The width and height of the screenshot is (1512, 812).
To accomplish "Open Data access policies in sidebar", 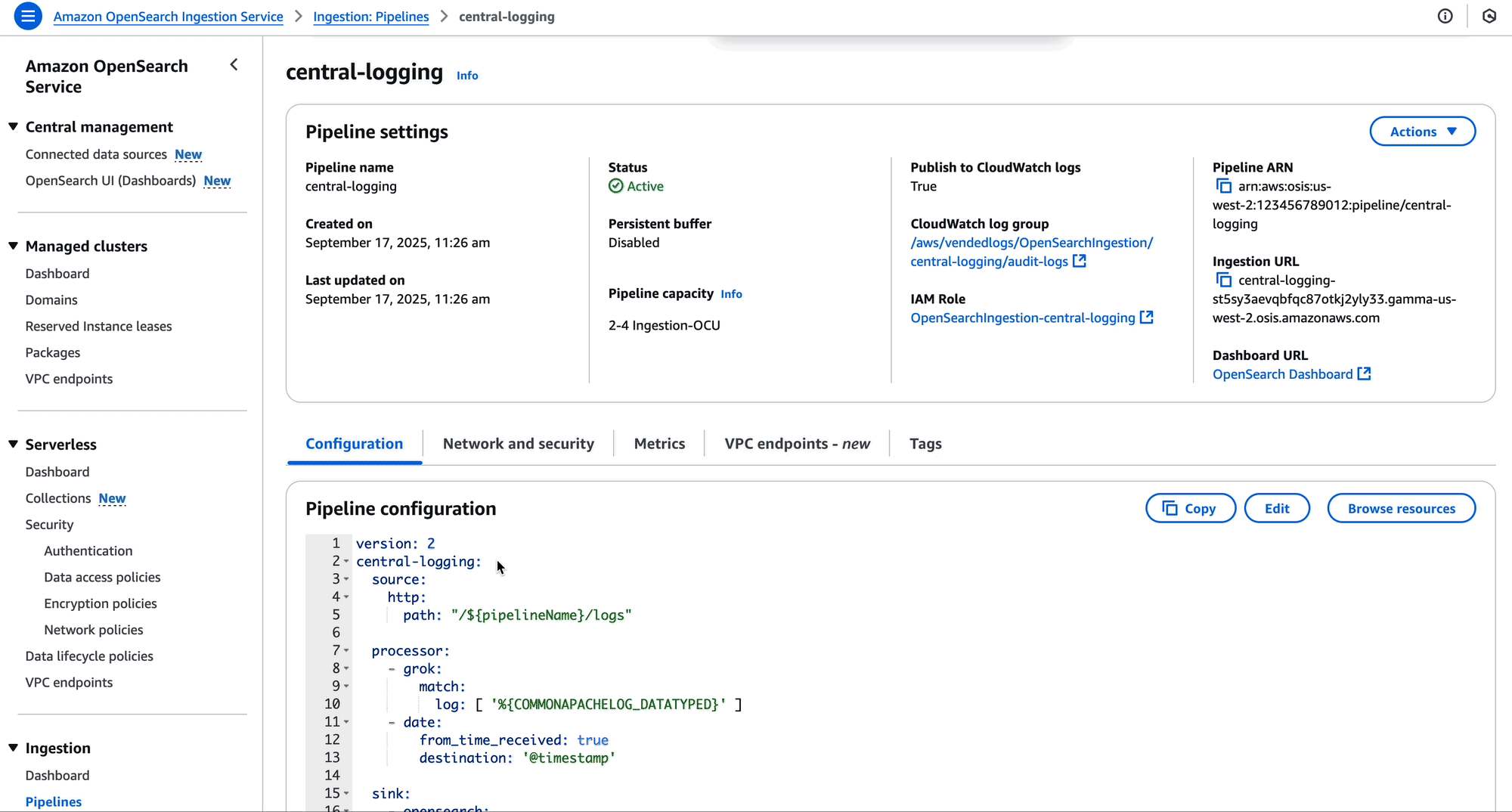I will click(x=102, y=578).
